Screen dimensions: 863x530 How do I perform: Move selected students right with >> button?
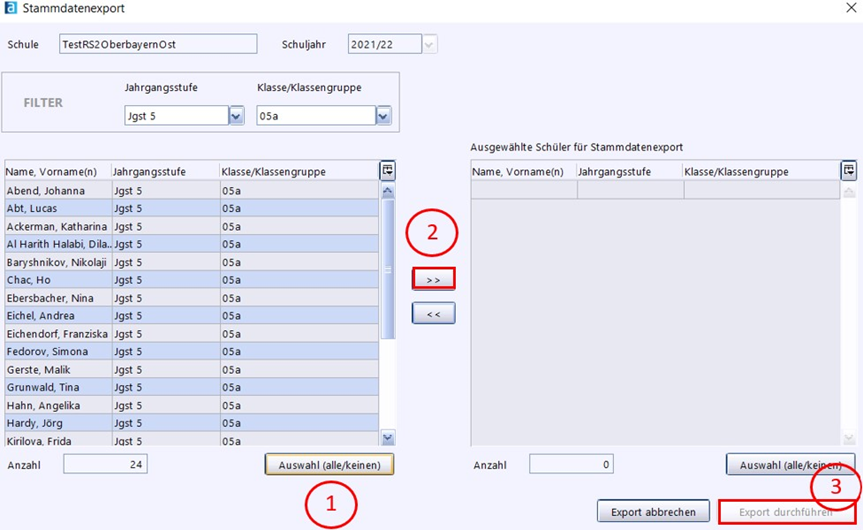click(433, 279)
